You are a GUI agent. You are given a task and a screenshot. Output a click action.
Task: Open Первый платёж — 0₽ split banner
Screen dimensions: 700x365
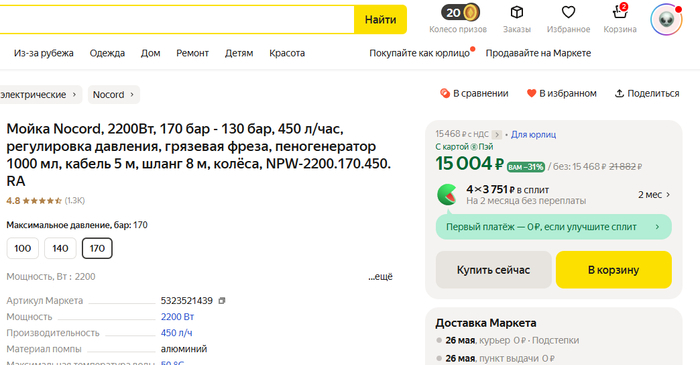click(x=554, y=227)
